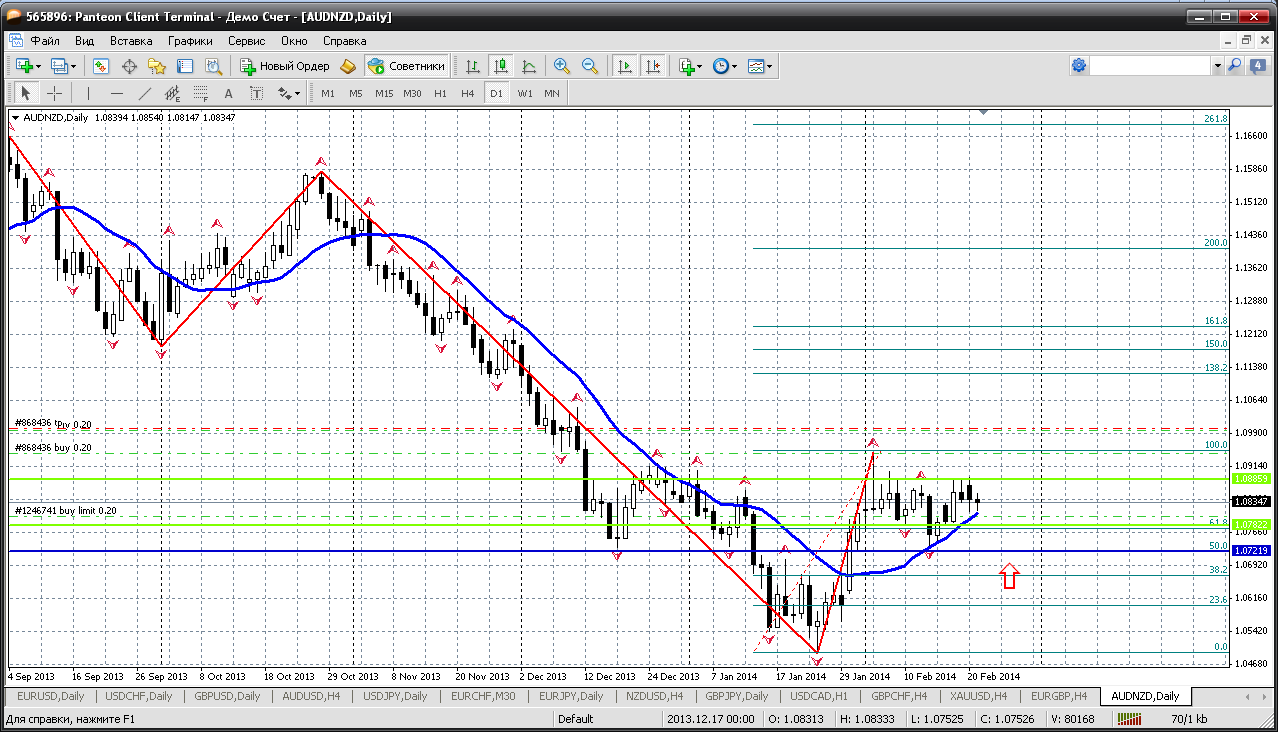
Task: Zoom out of the chart
Action: (x=590, y=66)
